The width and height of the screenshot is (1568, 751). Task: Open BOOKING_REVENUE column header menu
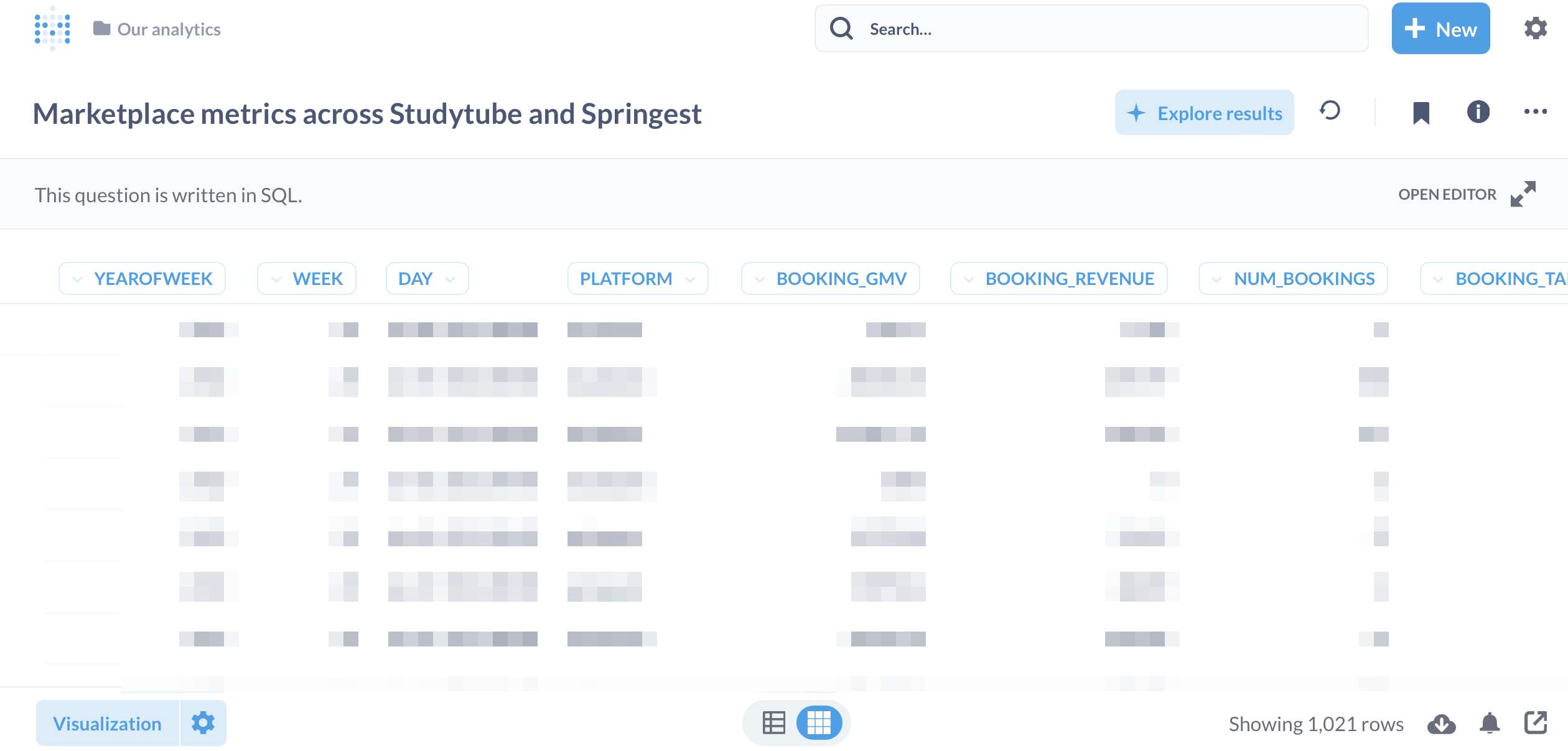[x=1059, y=279]
